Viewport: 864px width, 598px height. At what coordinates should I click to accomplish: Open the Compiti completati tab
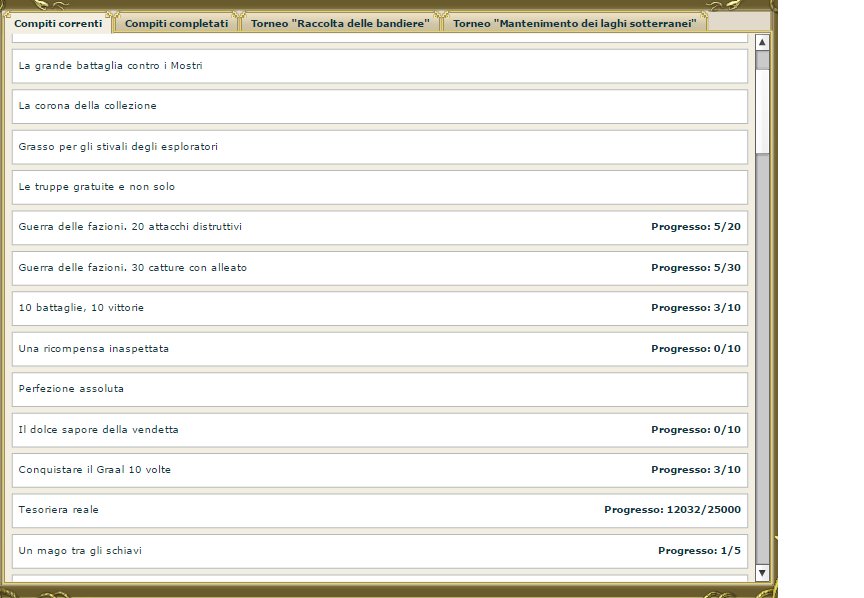click(176, 23)
